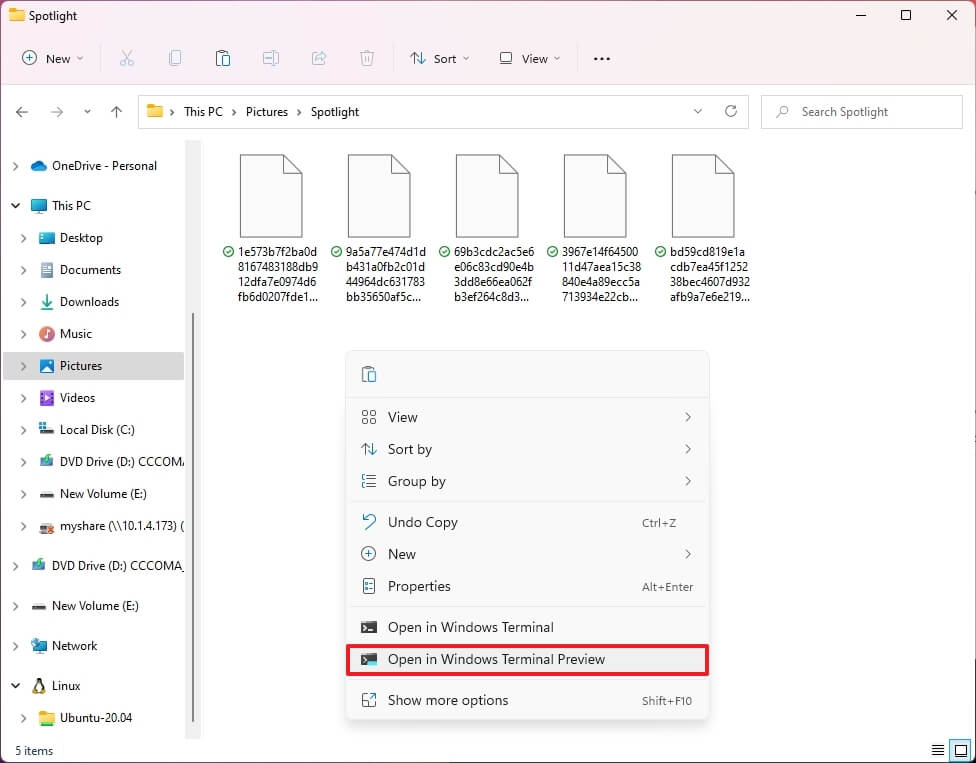Click the Share icon in the toolbar
The image size is (976, 763).
click(319, 58)
